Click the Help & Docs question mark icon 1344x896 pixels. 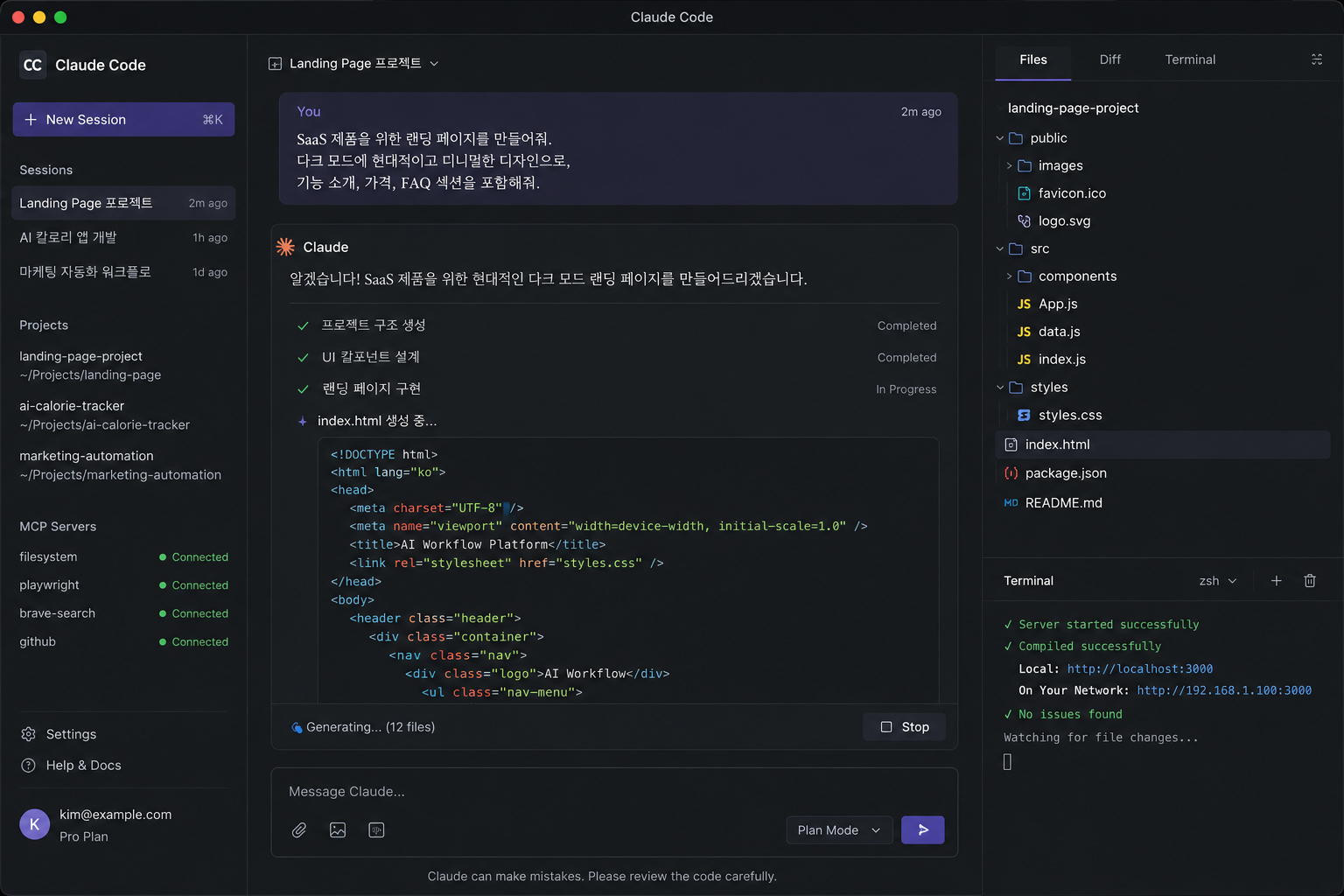click(28, 766)
